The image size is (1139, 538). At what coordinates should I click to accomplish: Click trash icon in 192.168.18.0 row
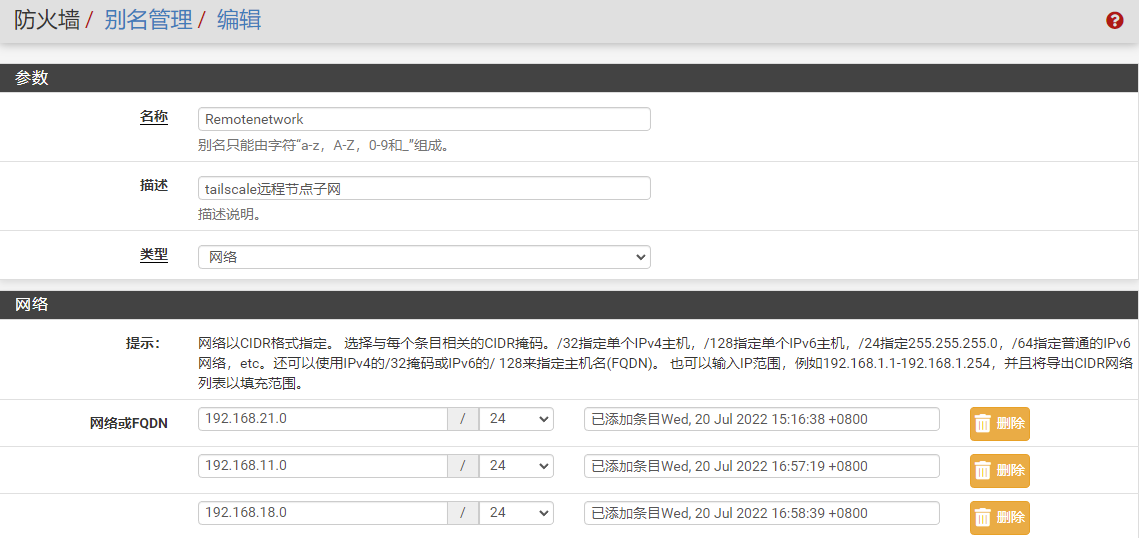click(x=983, y=518)
